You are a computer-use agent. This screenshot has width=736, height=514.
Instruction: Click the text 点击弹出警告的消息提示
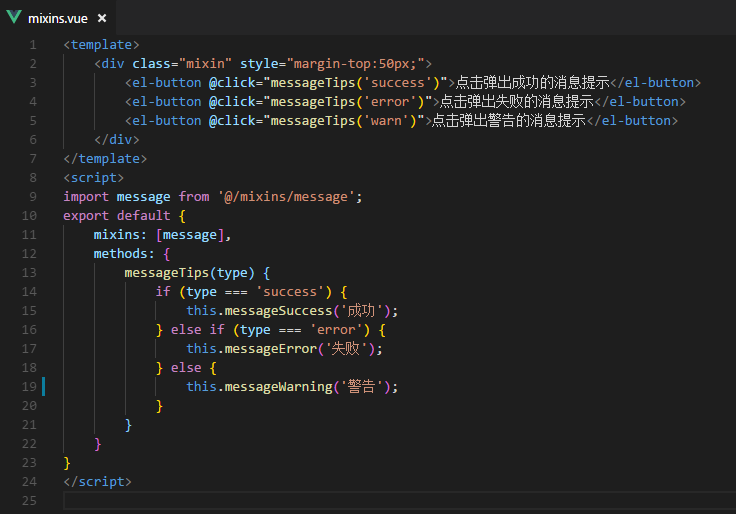pyautogui.click(x=509, y=121)
